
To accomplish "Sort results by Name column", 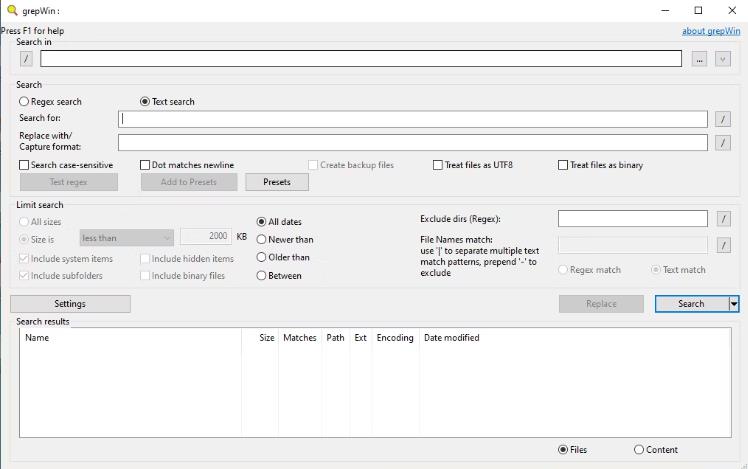I will [130, 338].
